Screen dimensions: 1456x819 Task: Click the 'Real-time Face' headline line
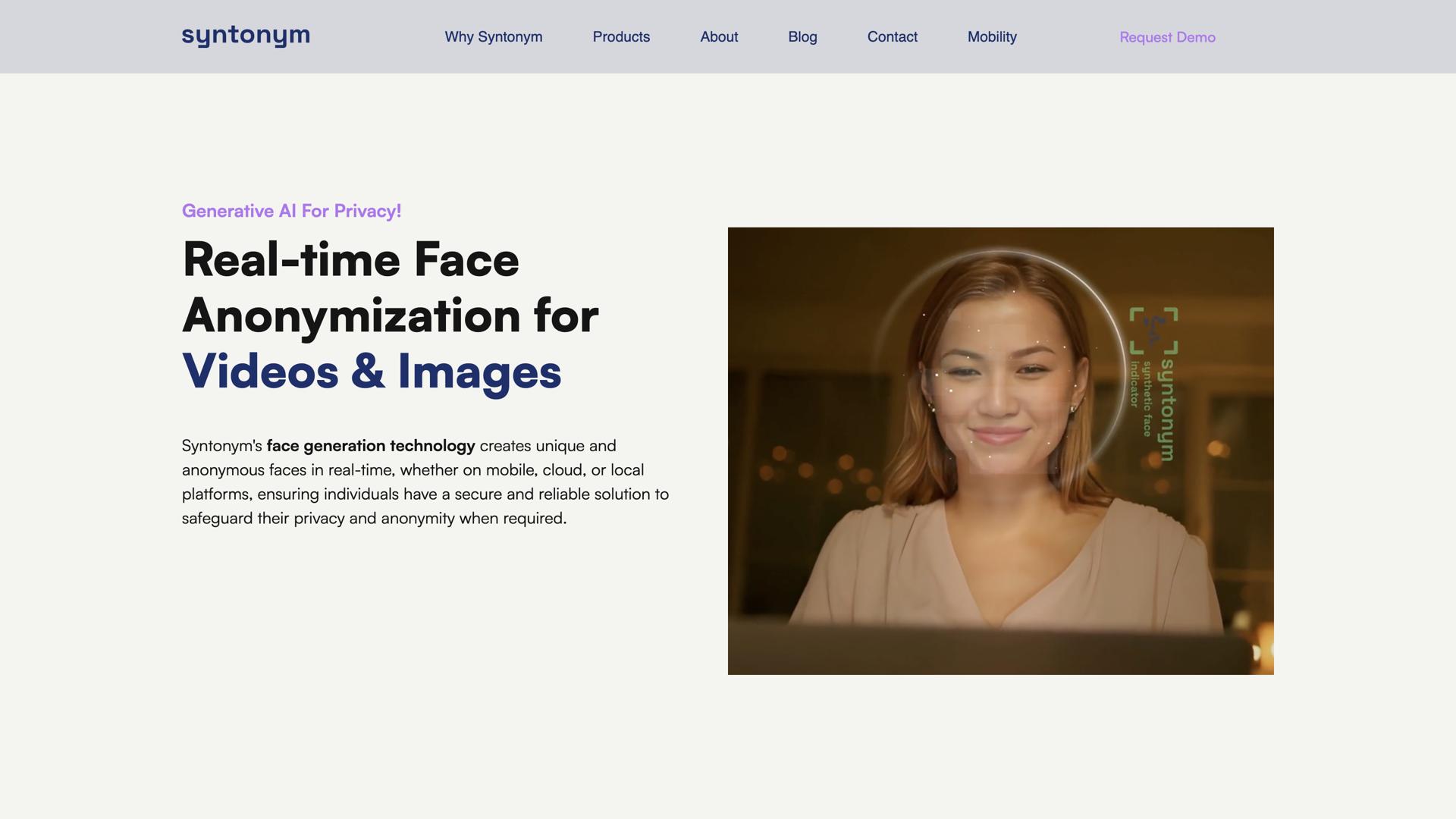[x=350, y=260]
